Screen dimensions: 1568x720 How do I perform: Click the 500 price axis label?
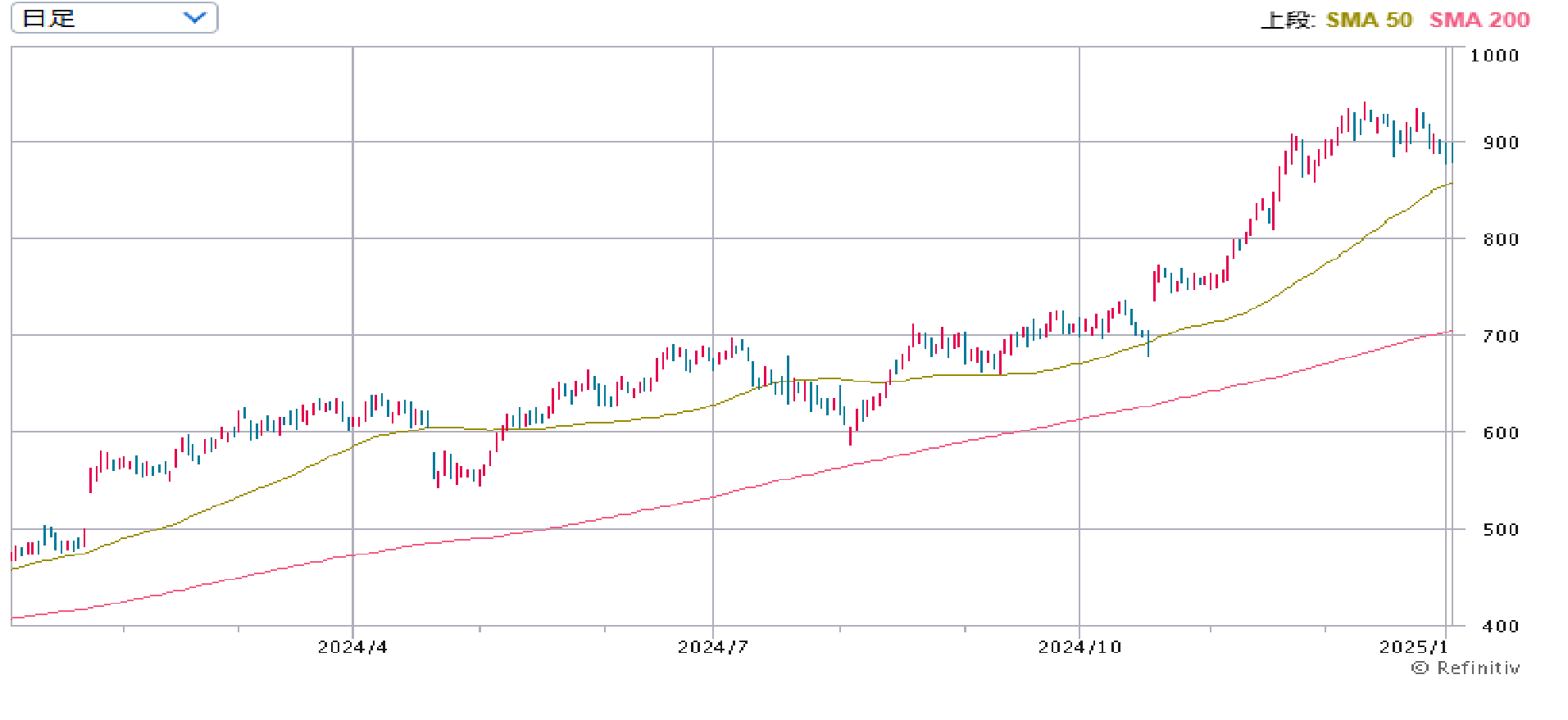click(x=1501, y=529)
